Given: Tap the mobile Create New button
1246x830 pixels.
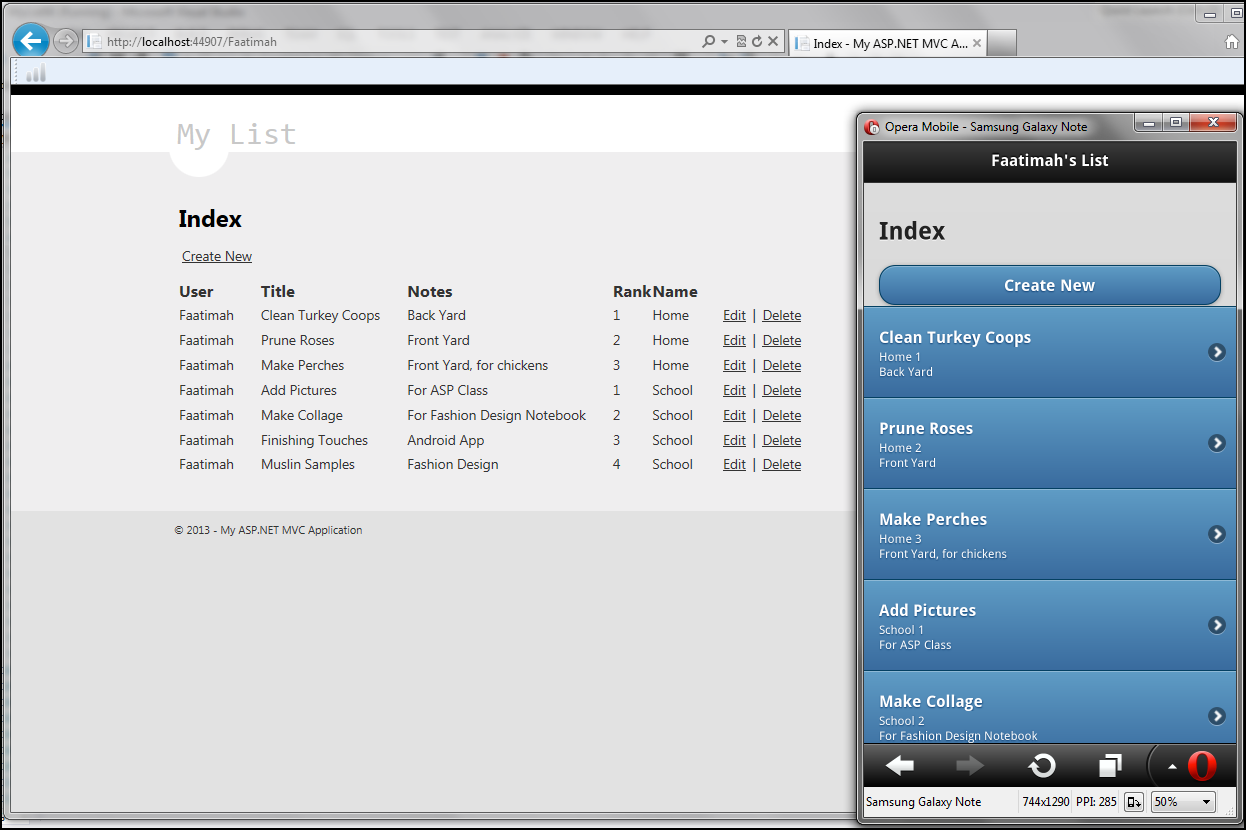Looking at the screenshot, I should [1049, 285].
